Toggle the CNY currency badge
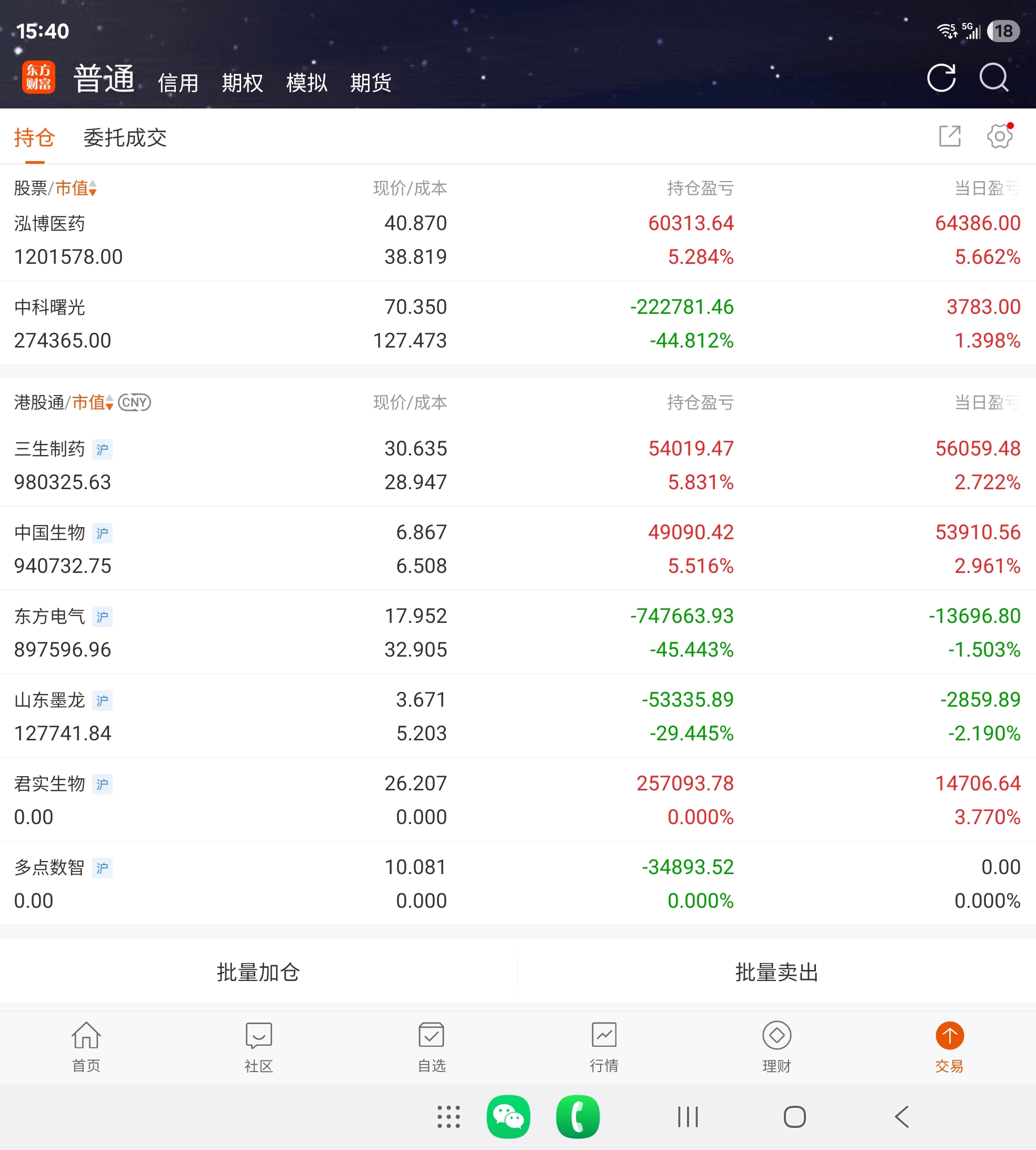 [134, 402]
